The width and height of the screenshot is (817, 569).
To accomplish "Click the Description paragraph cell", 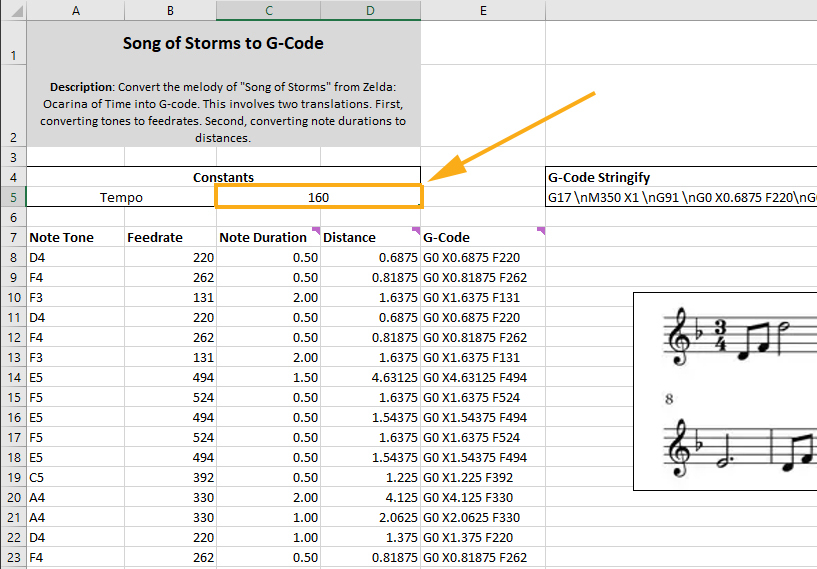I will click(224, 106).
